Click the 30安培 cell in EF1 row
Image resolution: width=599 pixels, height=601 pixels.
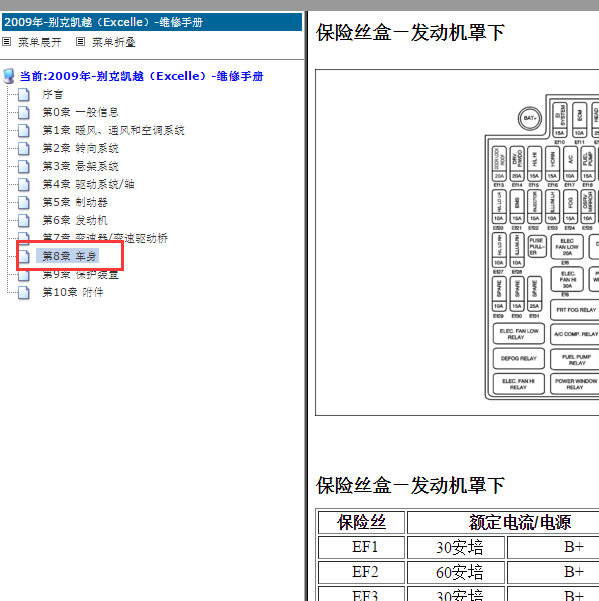click(x=456, y=547)
